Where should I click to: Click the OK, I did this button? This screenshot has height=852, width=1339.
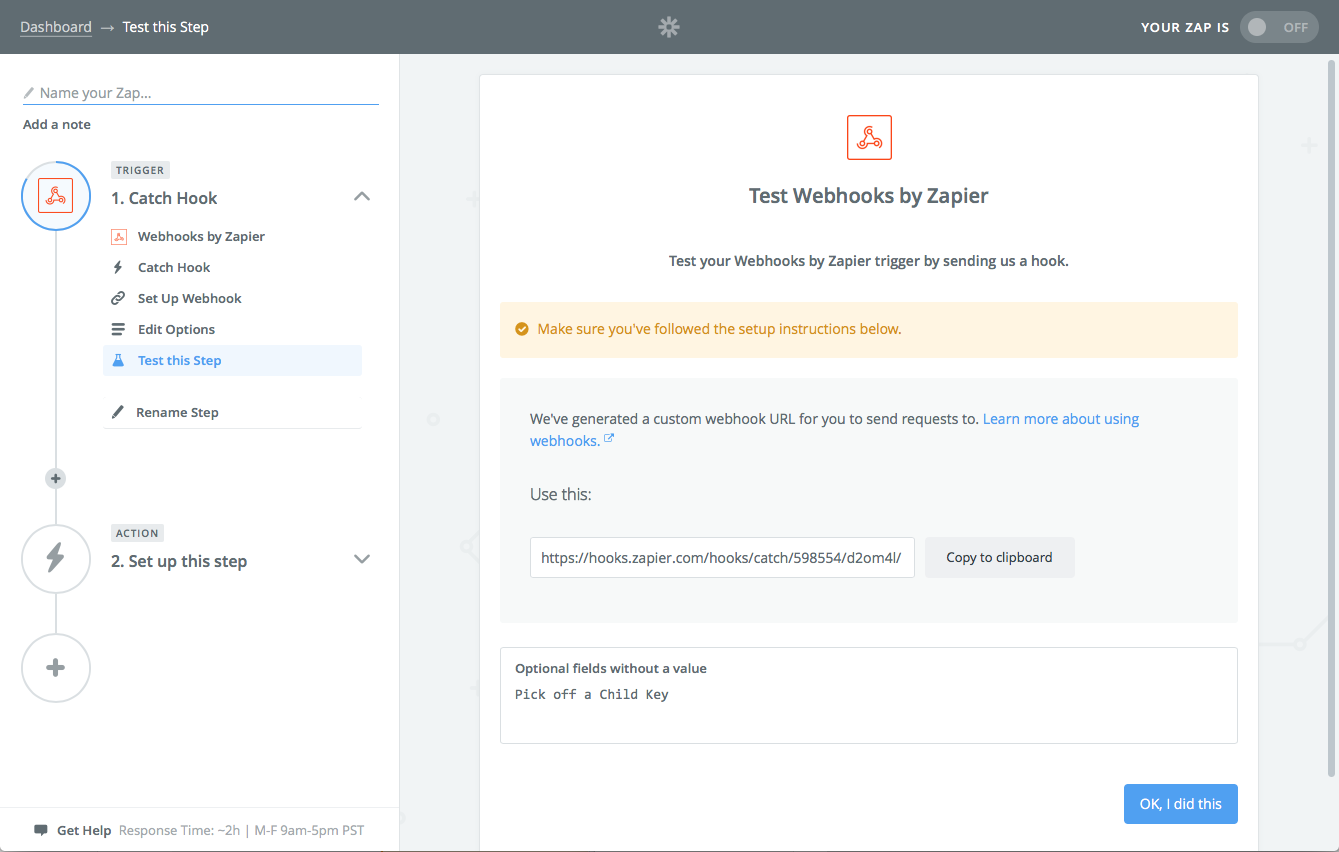(1181, 804)
